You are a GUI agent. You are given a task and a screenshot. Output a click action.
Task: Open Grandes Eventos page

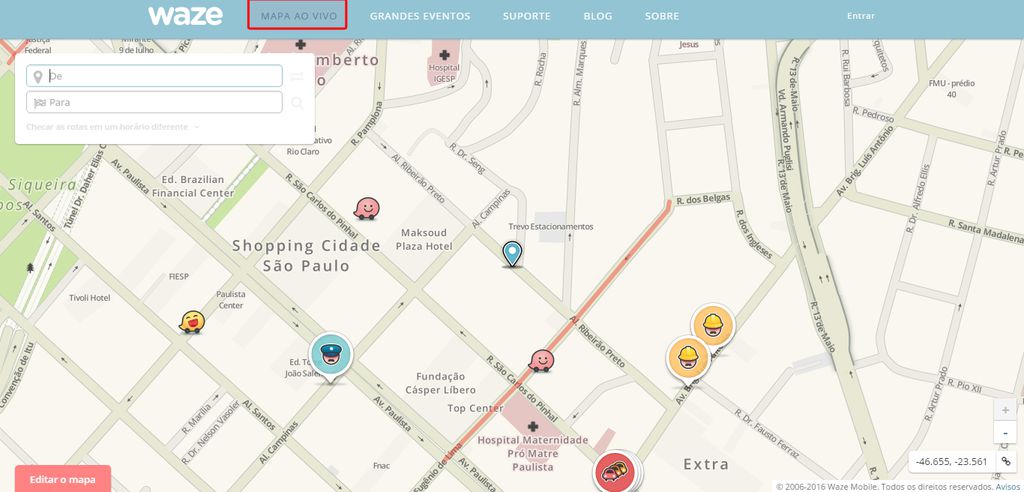click(x=420, y=16)
